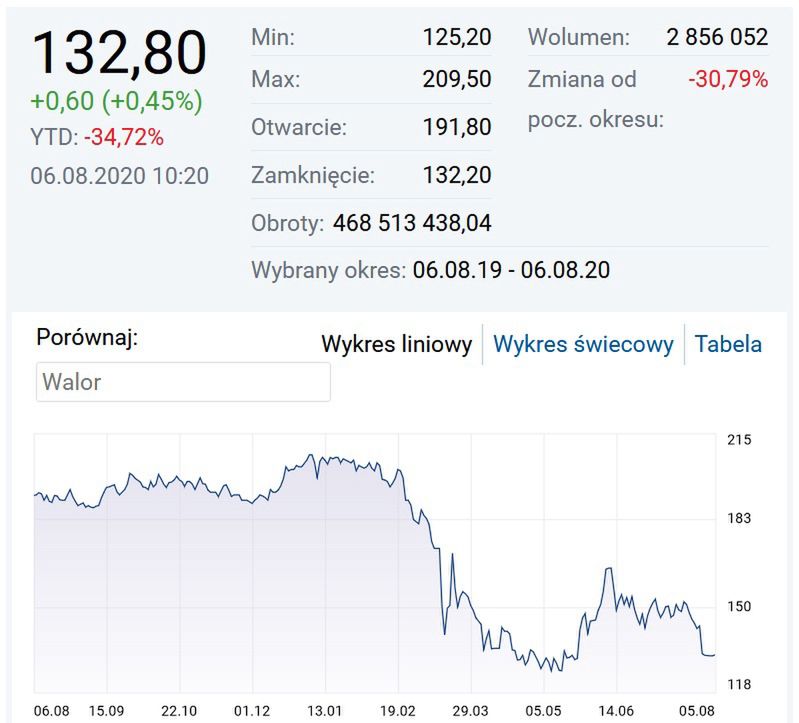Click the YTD -34,72% percentage
This screenshot has width=799, height=723.
tap(124, 137)
